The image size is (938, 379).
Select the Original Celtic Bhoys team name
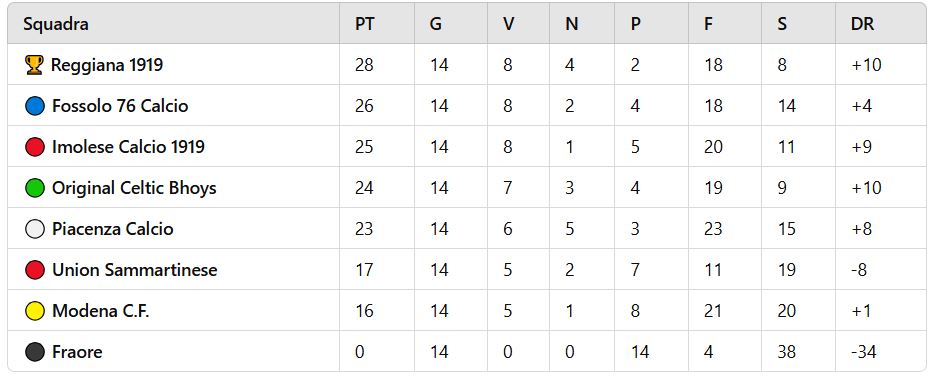[134, 188]
